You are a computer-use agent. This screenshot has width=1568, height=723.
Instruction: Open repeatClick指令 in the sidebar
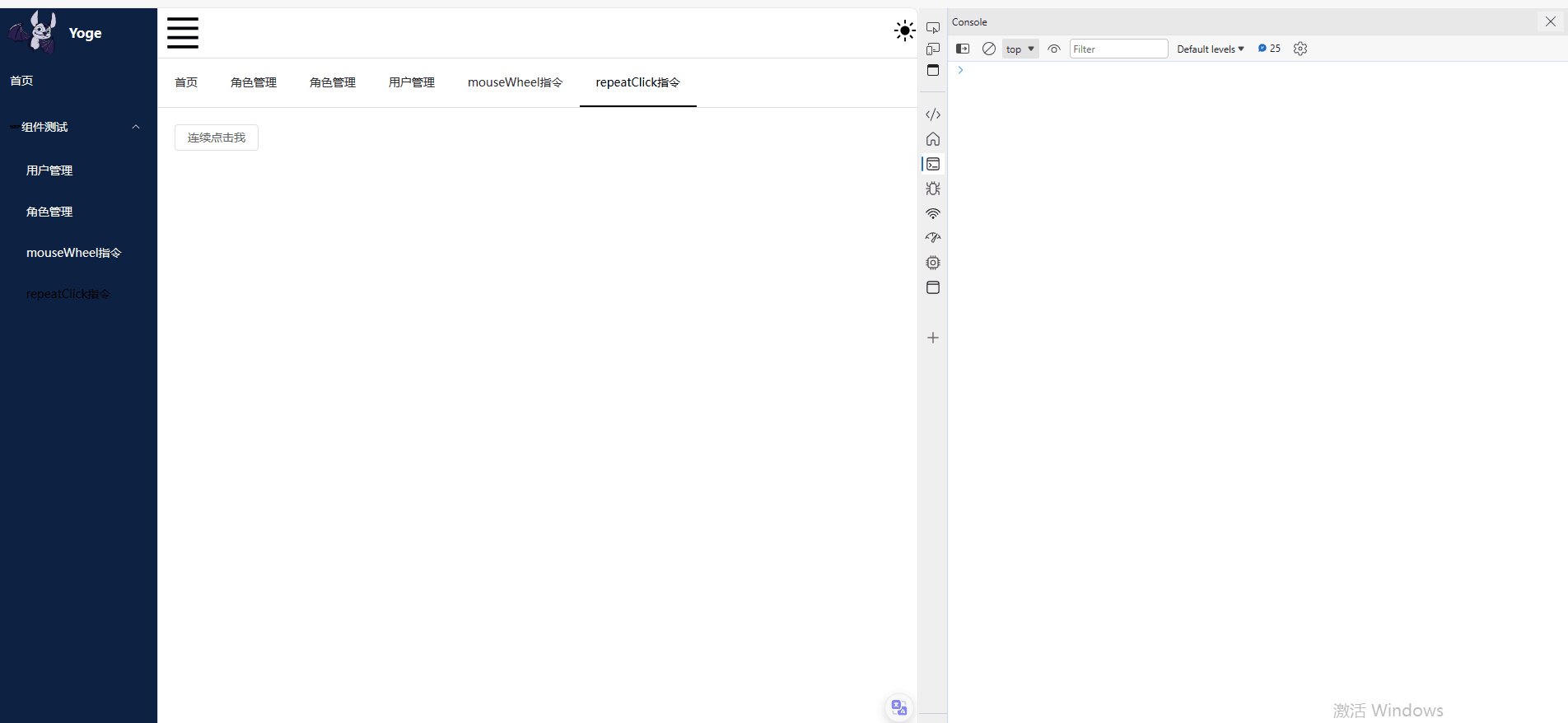68,294
